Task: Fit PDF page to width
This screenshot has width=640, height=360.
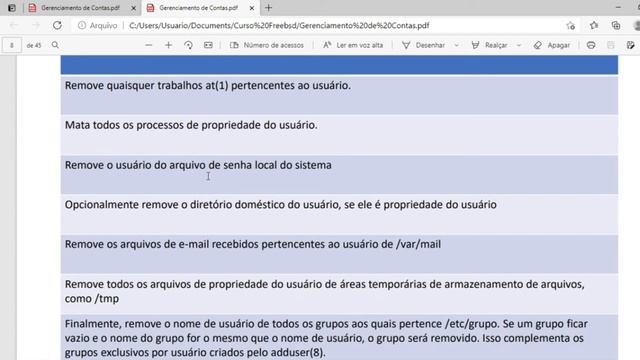Action: pyautogui.click(x=208, y=45)
